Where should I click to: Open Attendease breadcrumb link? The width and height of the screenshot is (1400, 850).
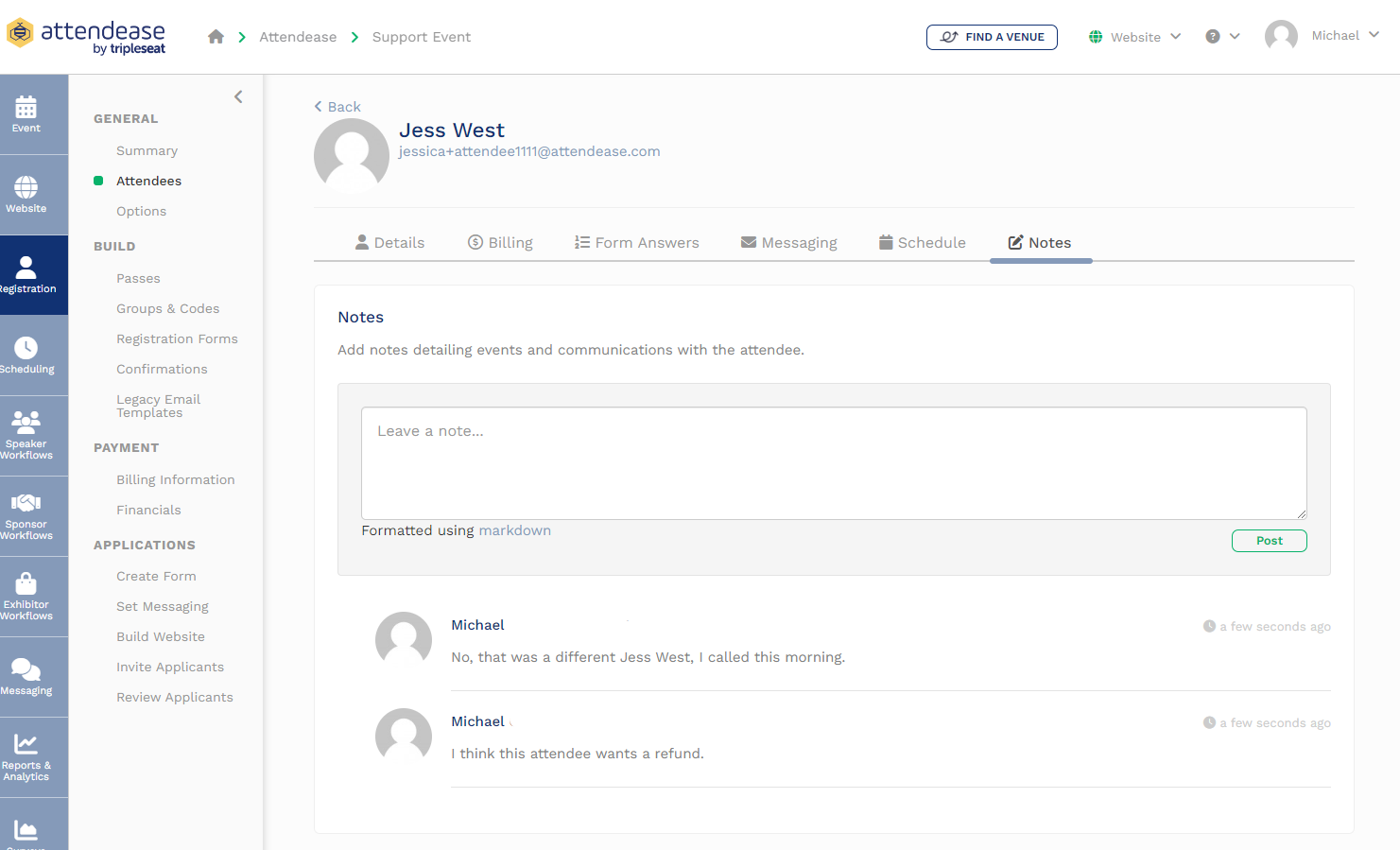[x=298, y=37]
